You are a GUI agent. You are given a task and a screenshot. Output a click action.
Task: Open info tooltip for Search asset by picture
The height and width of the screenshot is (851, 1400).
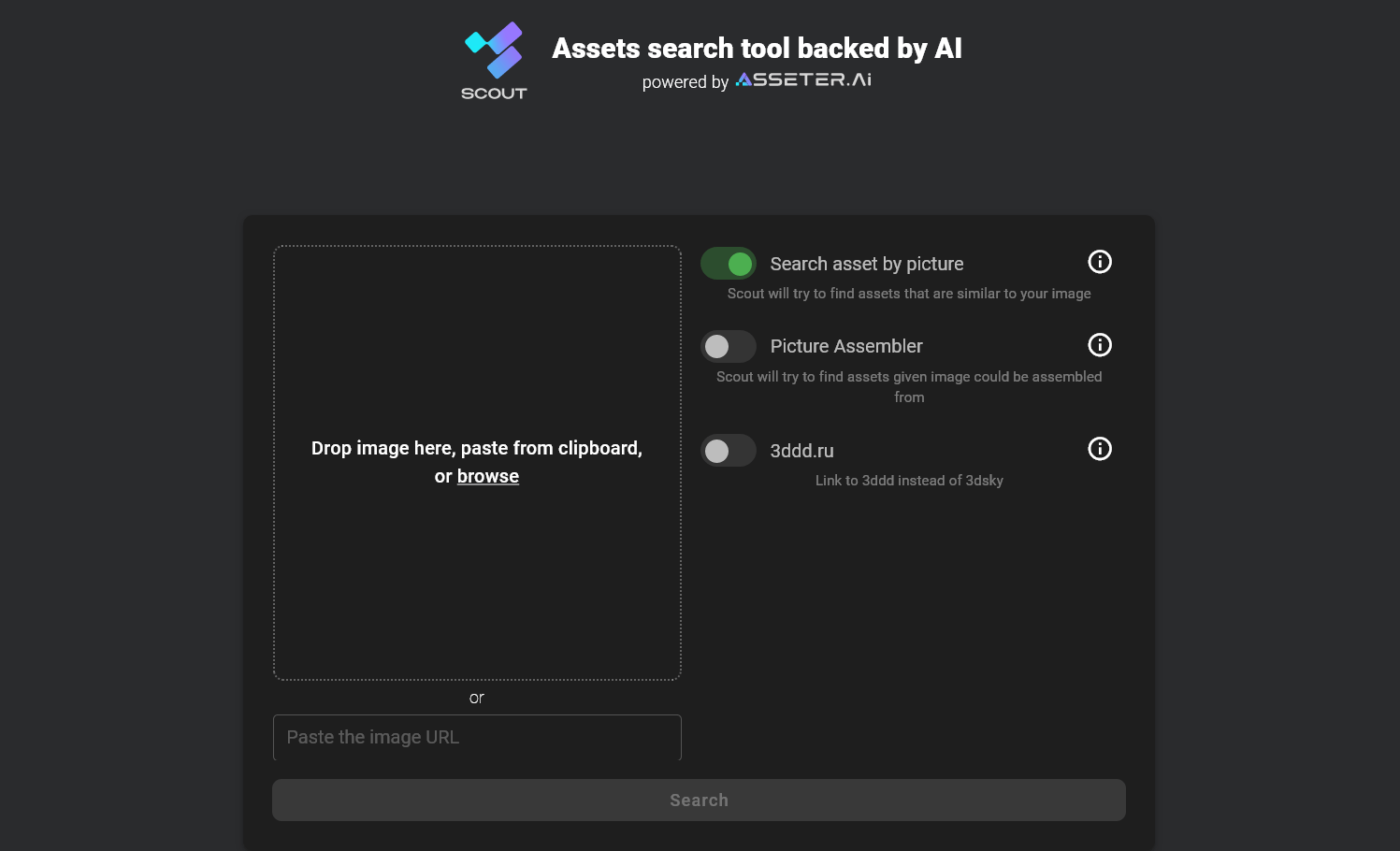pos(1100,262)
